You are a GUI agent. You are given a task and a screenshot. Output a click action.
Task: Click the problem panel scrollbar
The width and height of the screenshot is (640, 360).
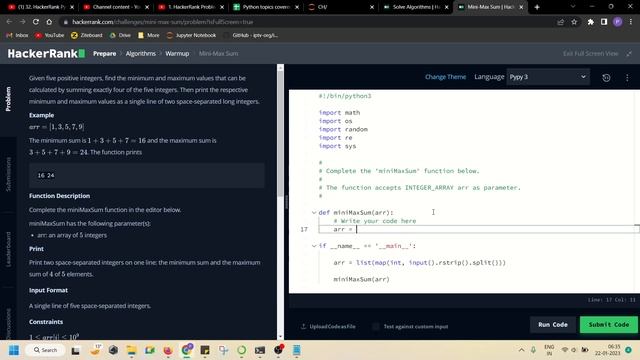(x=280, y=134)
